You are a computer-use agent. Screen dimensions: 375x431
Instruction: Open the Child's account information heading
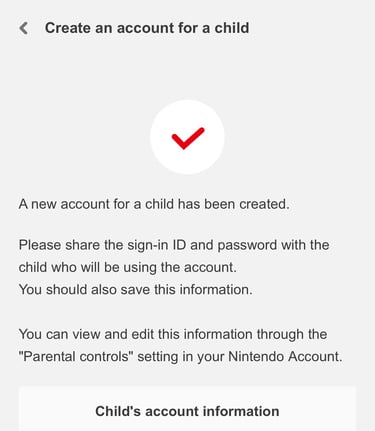[187, 411]
